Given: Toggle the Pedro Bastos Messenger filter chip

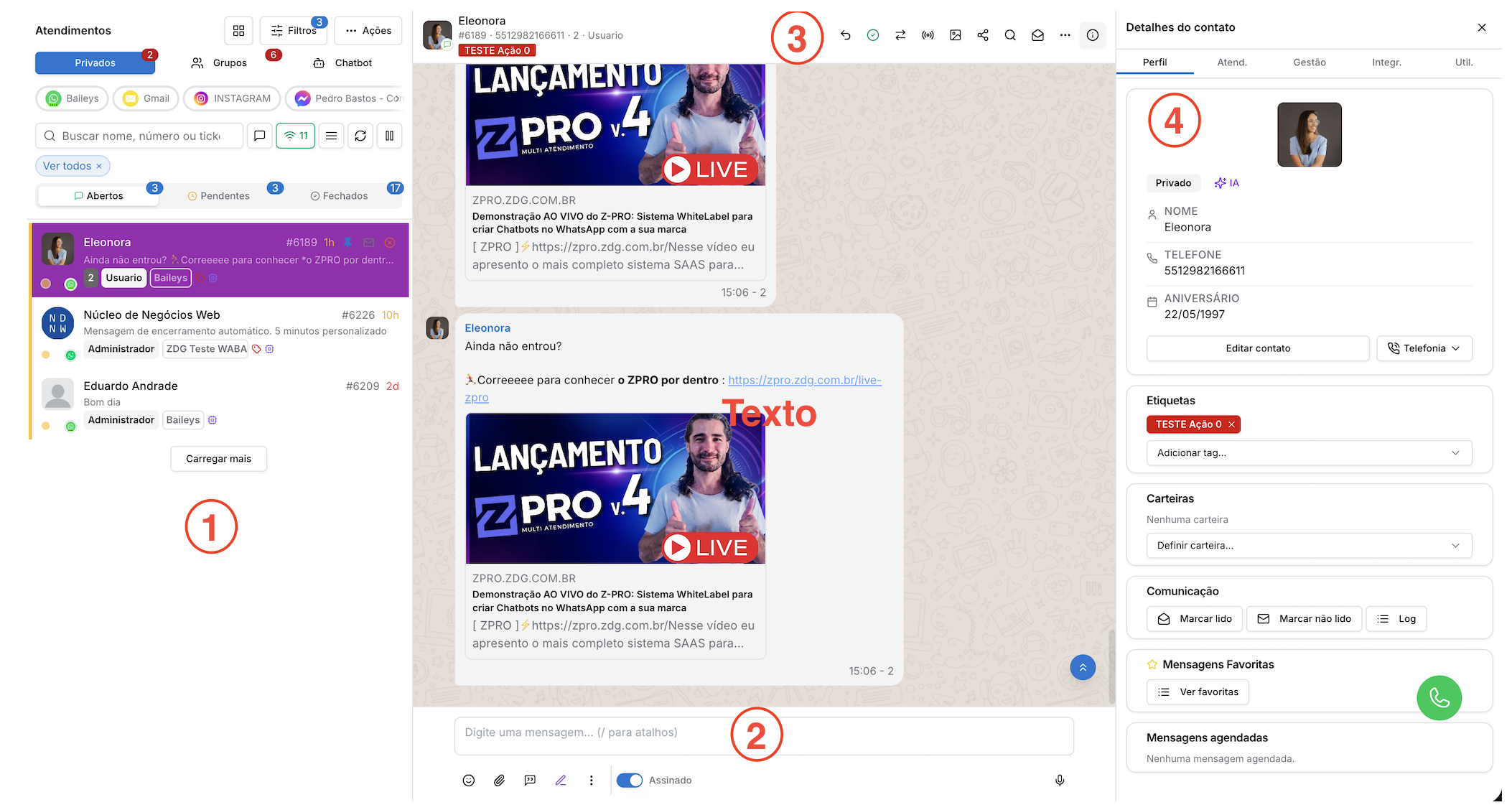Looking at the screenshot, I should click(x=347, y=98).
